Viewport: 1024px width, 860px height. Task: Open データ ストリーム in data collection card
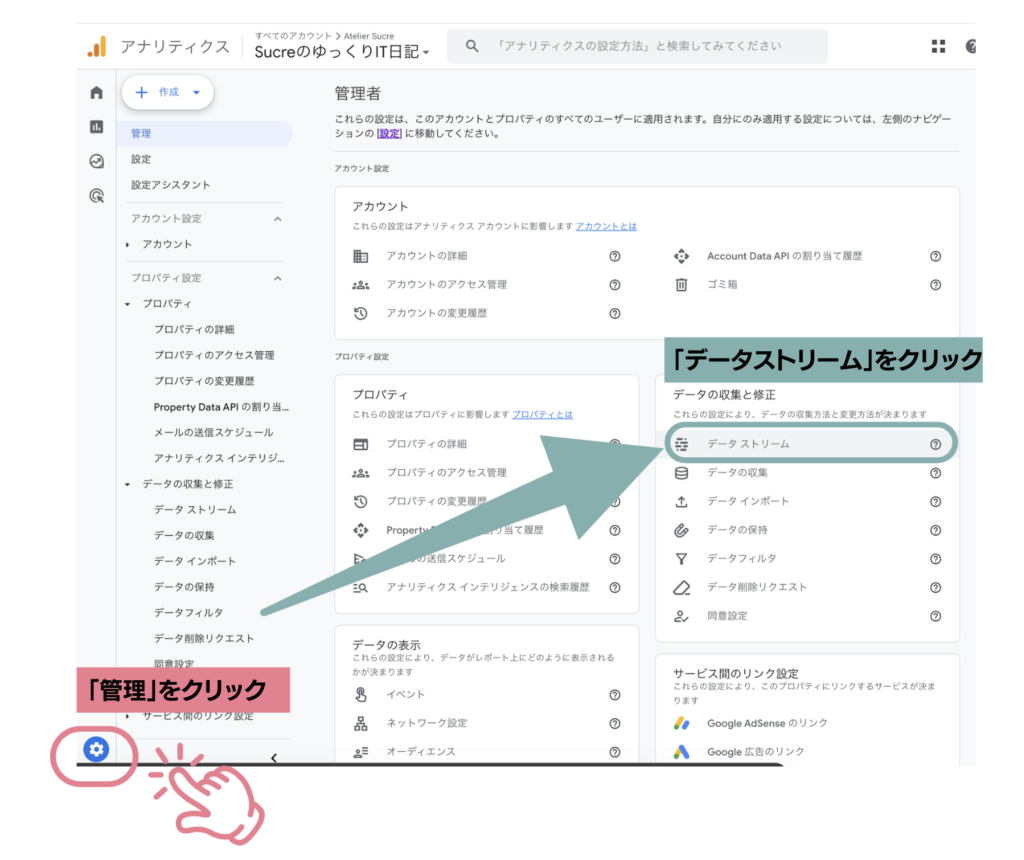click(x=748, y=444)
